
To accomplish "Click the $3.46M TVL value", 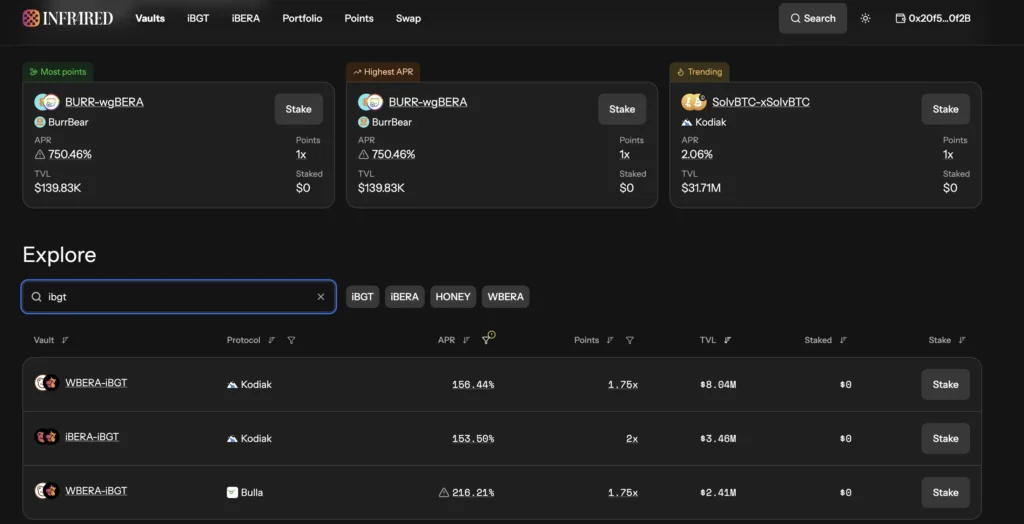I will pyautogui.click(x=718, y=438).
